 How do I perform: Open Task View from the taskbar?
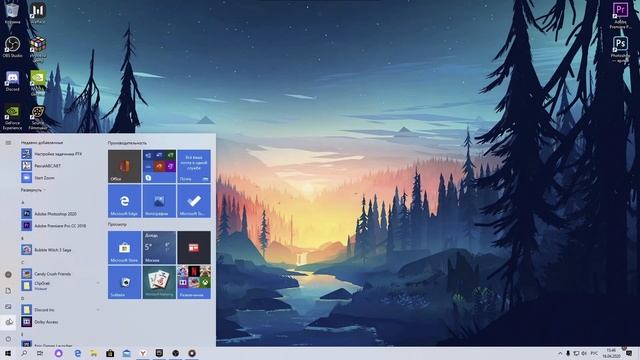(x=40, y=353)
